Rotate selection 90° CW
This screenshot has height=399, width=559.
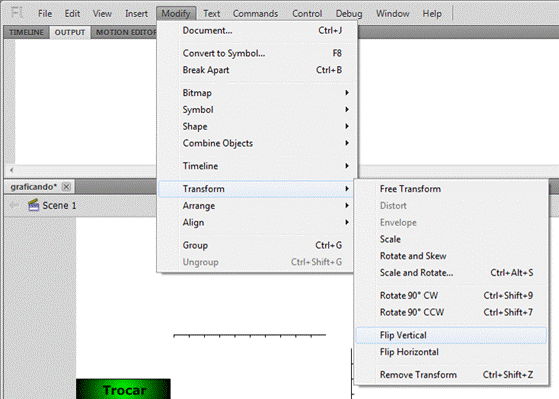point(451,296)
